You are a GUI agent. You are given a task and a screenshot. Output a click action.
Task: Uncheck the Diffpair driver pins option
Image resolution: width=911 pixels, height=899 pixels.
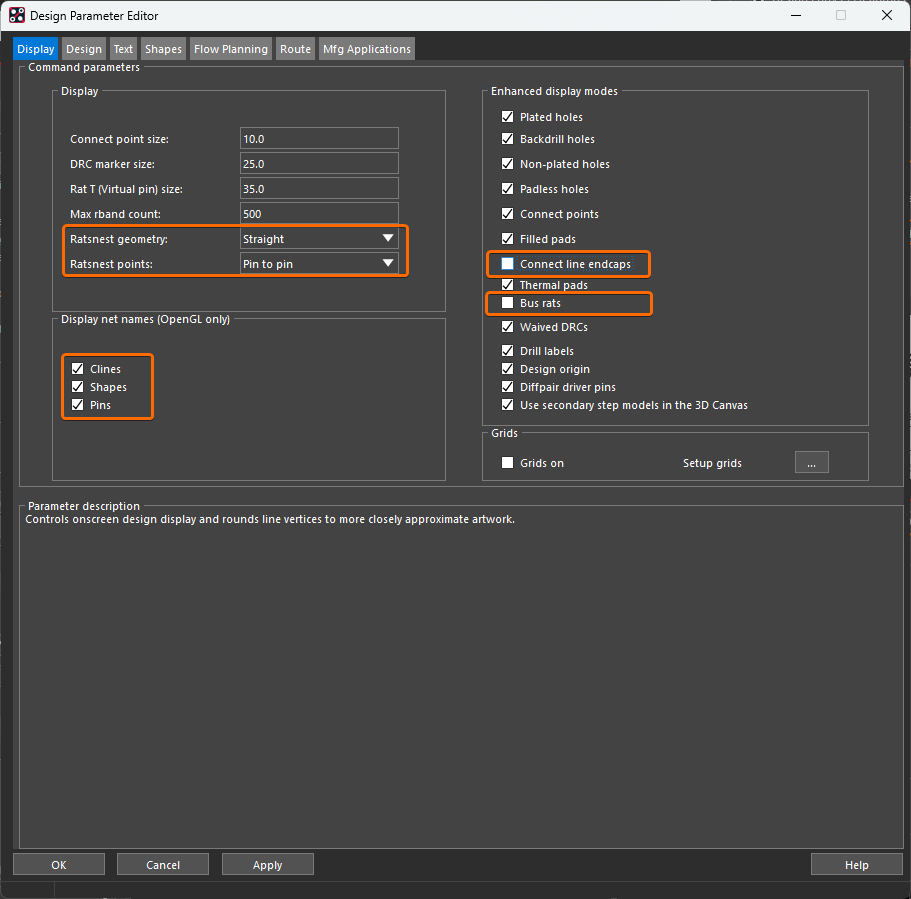pyautogui.click(x=508, y=387)
